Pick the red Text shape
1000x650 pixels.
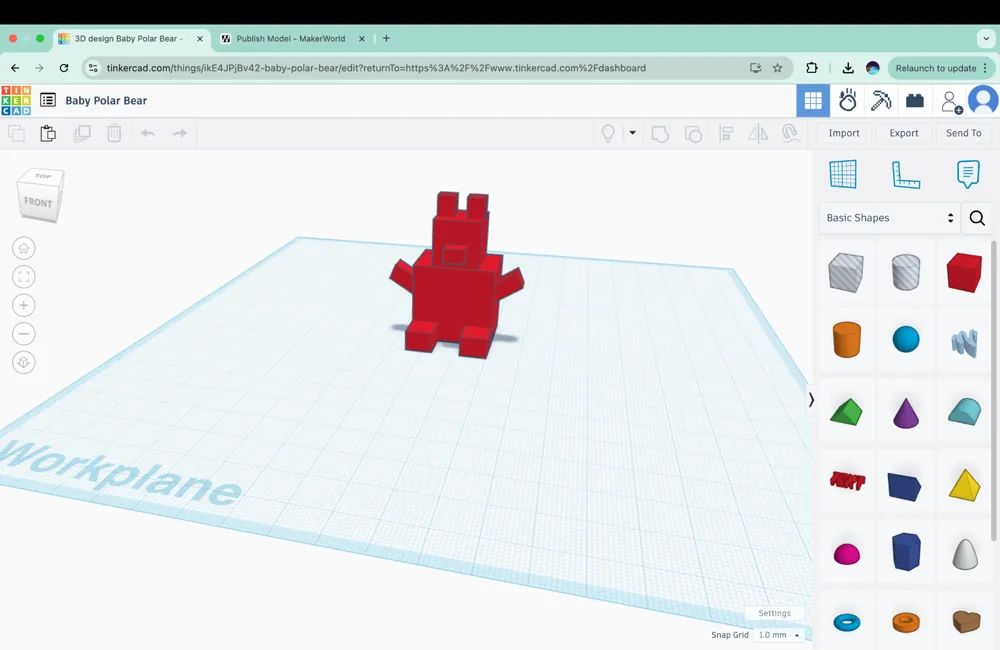[x=847, y=480]
